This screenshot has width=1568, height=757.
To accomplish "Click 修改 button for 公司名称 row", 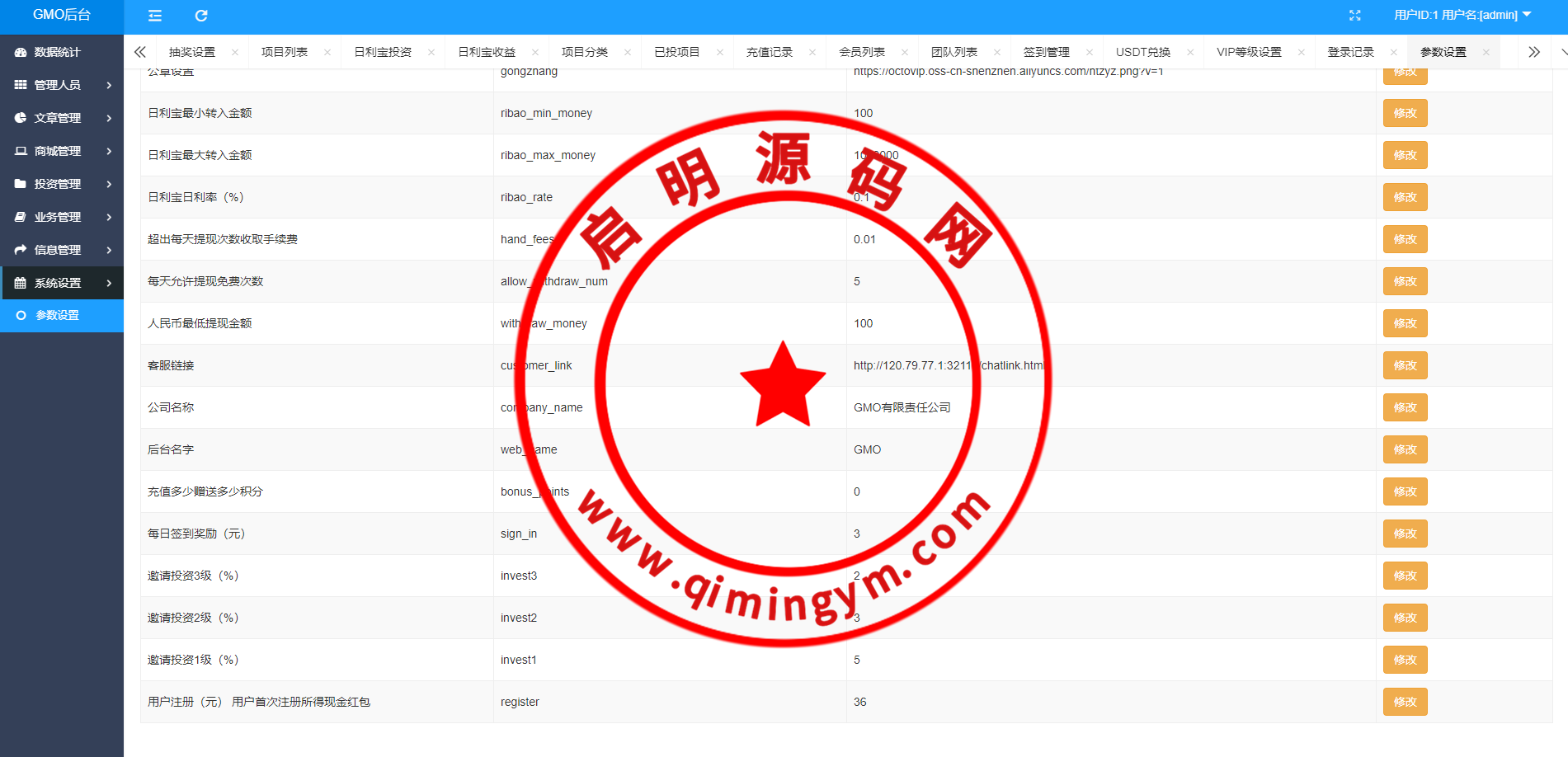I will (1405, 407).
